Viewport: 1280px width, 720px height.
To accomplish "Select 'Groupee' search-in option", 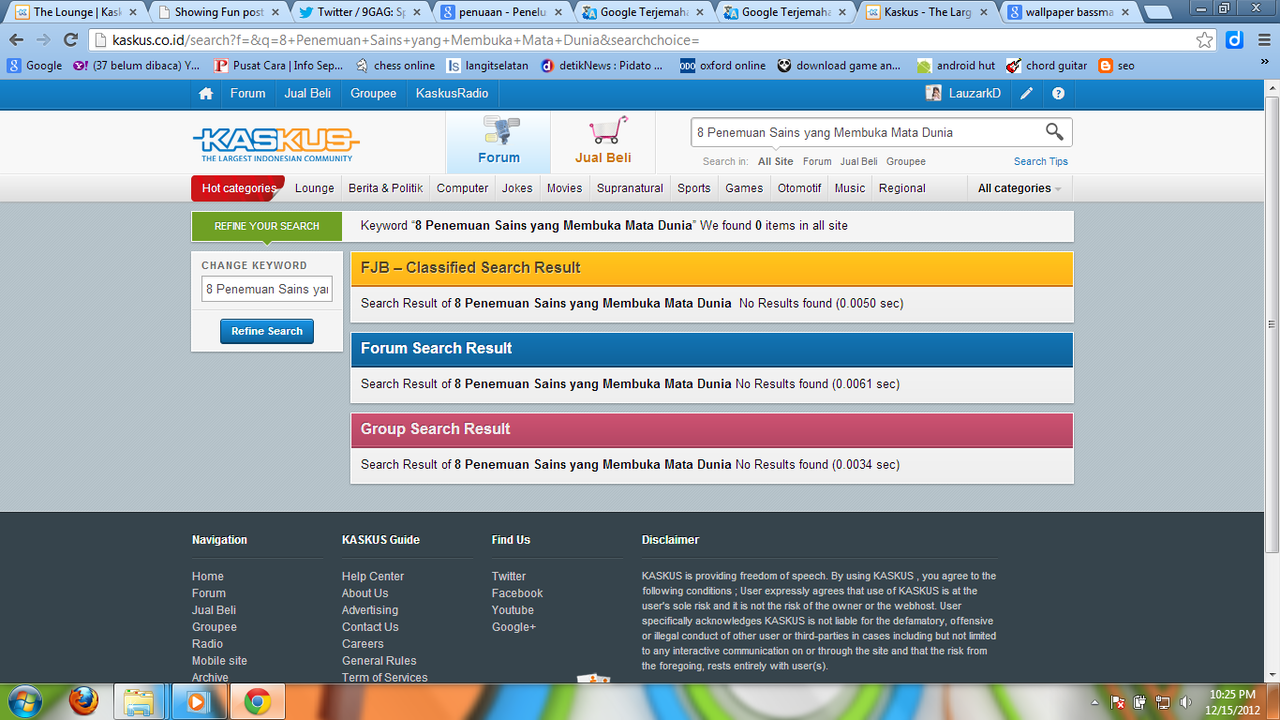I will click(906, 161).
